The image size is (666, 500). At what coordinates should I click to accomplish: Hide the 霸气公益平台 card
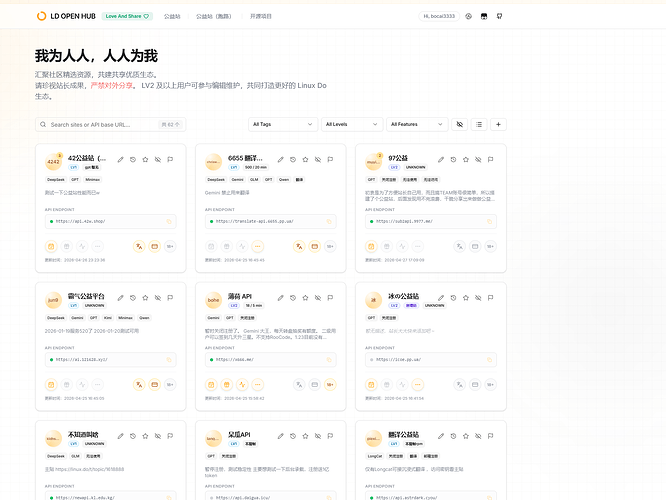[x=158, y=298]
